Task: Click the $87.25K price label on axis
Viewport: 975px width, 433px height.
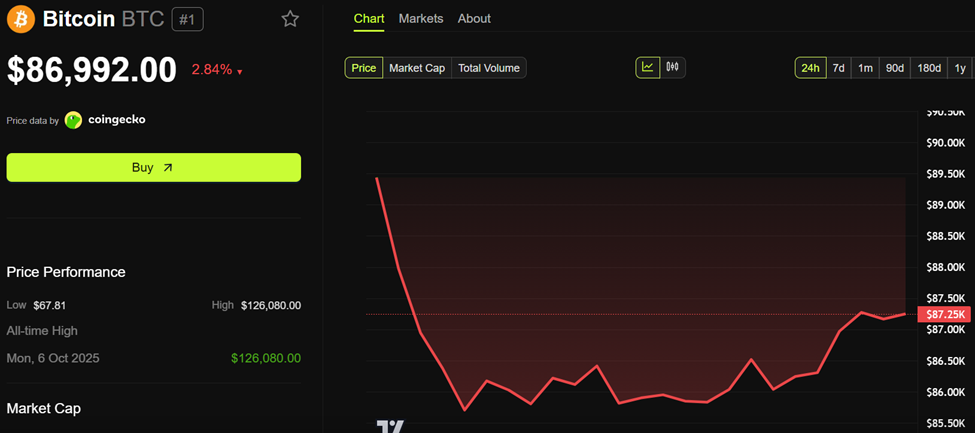Action: pos(945,314)
